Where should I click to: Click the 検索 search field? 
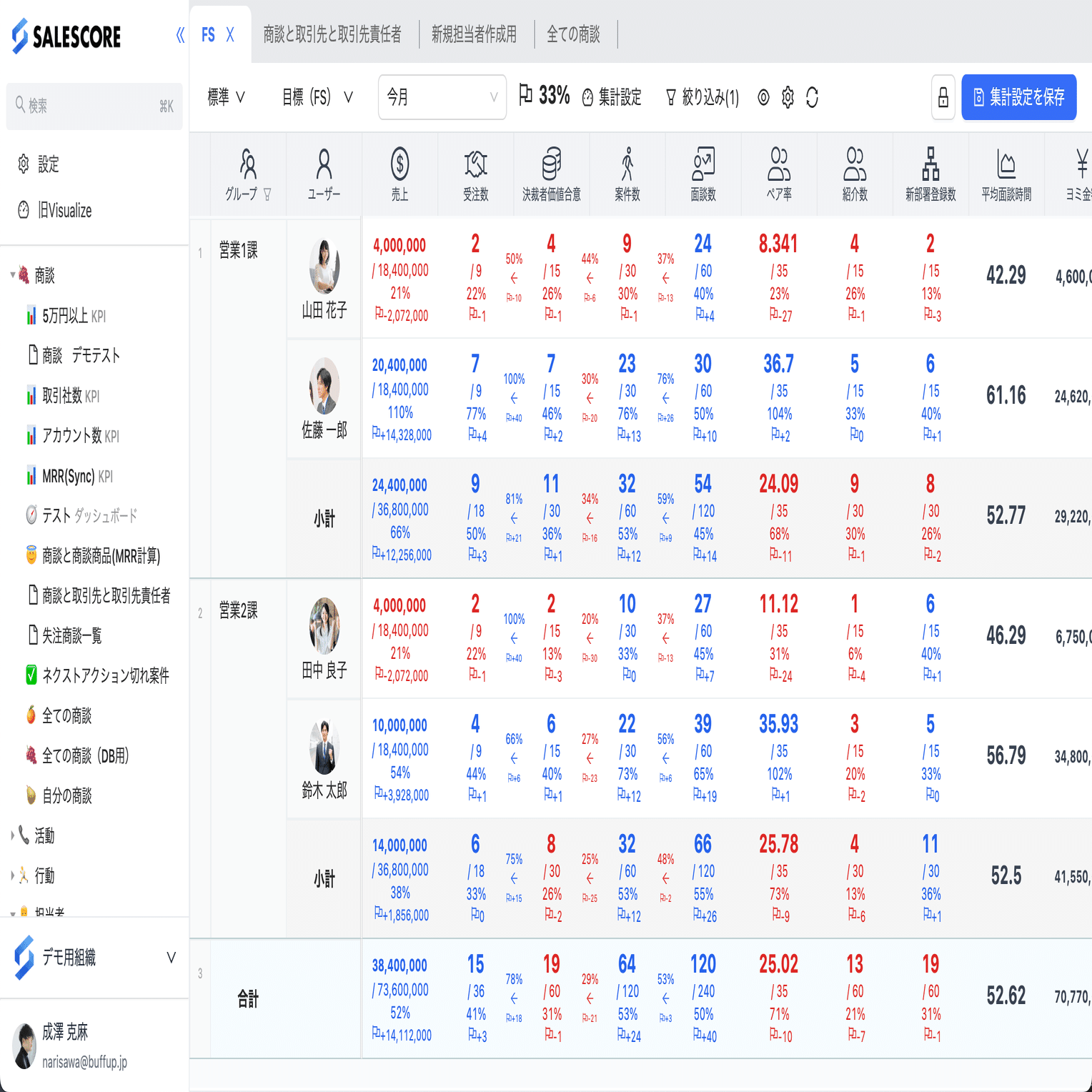94,106
